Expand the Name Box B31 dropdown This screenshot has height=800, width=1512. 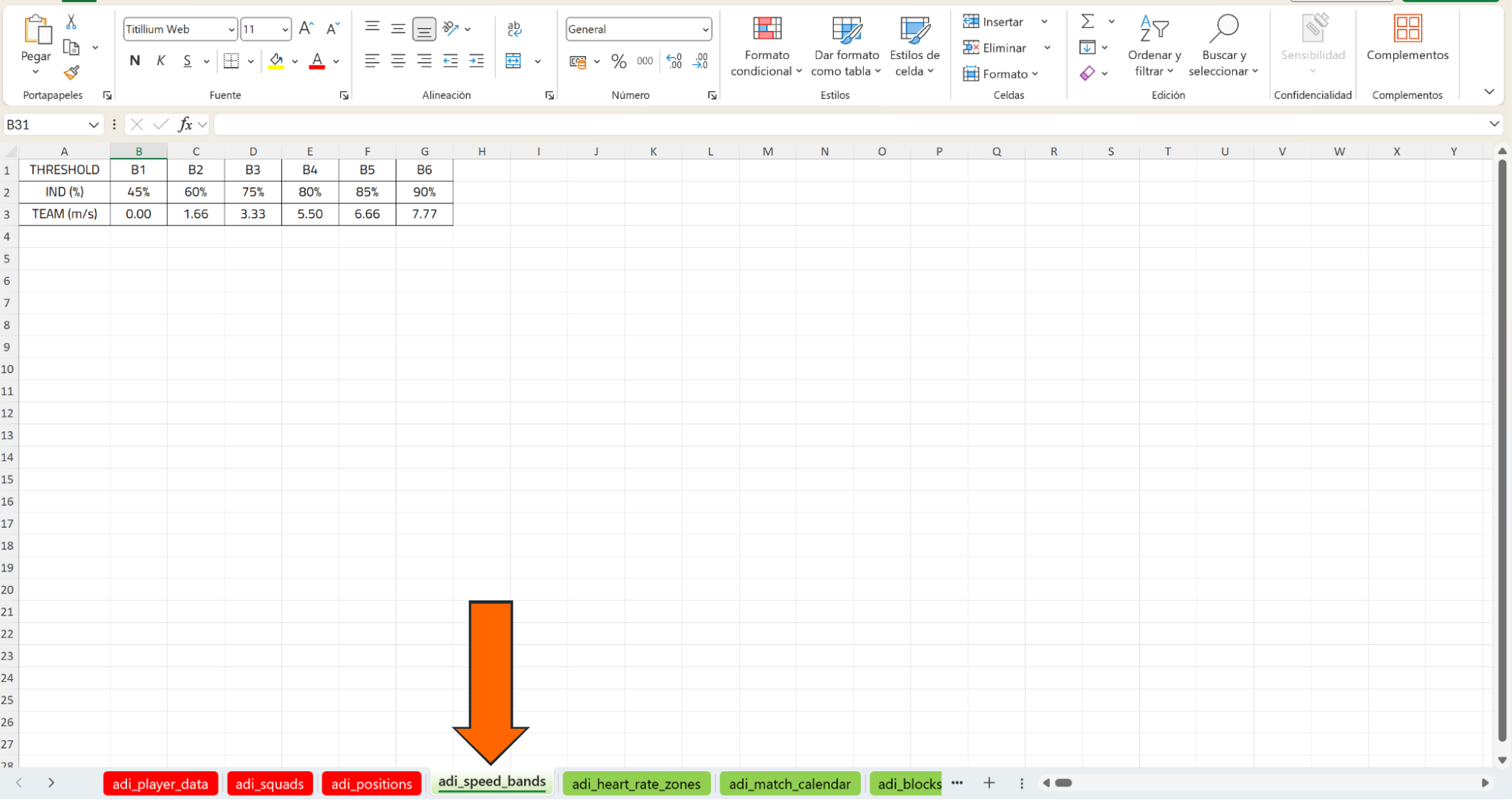tap(94, 125)
